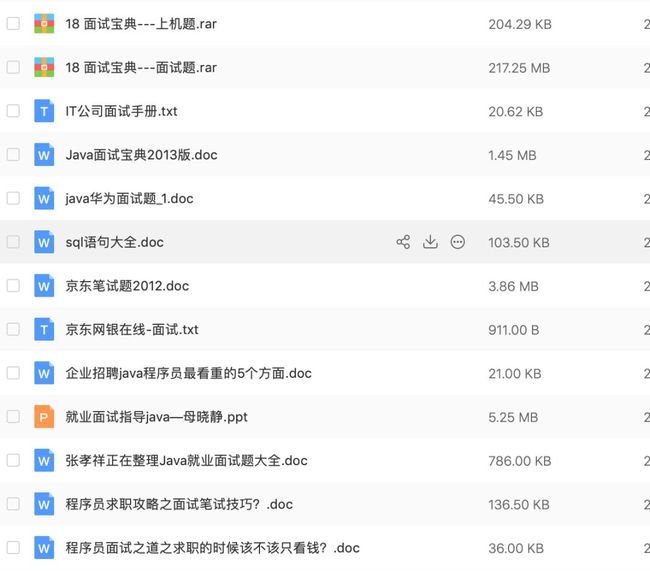Viewport: 650px width, 571px height.
Task: Click the text icon of 京东网银在线-面试.txt
Action: coord(44,329)
